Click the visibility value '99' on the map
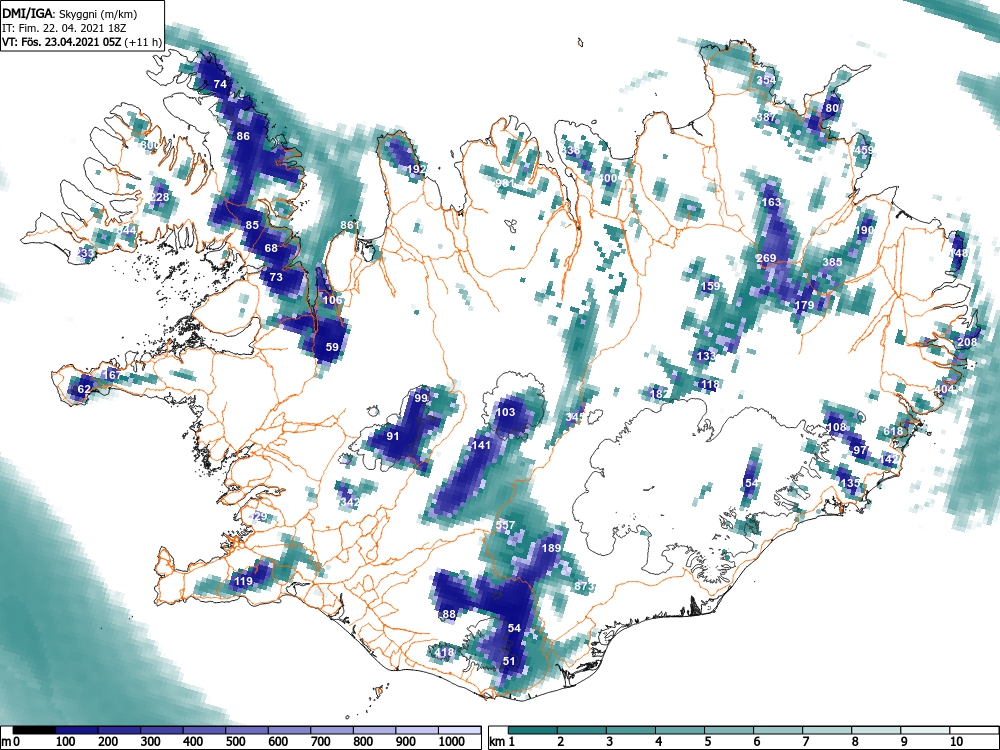Viewport: 1000px width, 750px height. [x=421, y=398]
